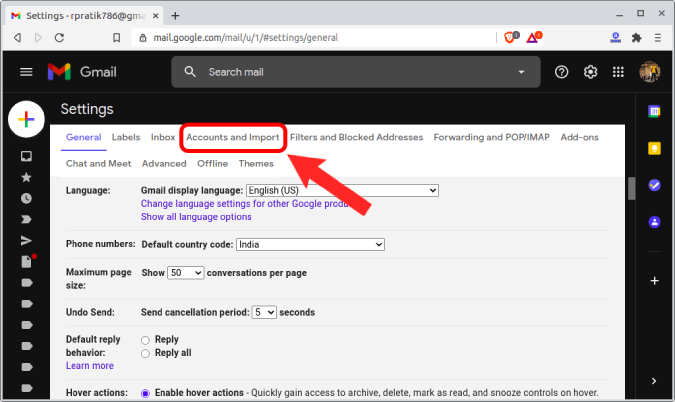Open Snoozed clock icon in sidebar
This screenshot has width=675, height=402.
coord(26,198)
